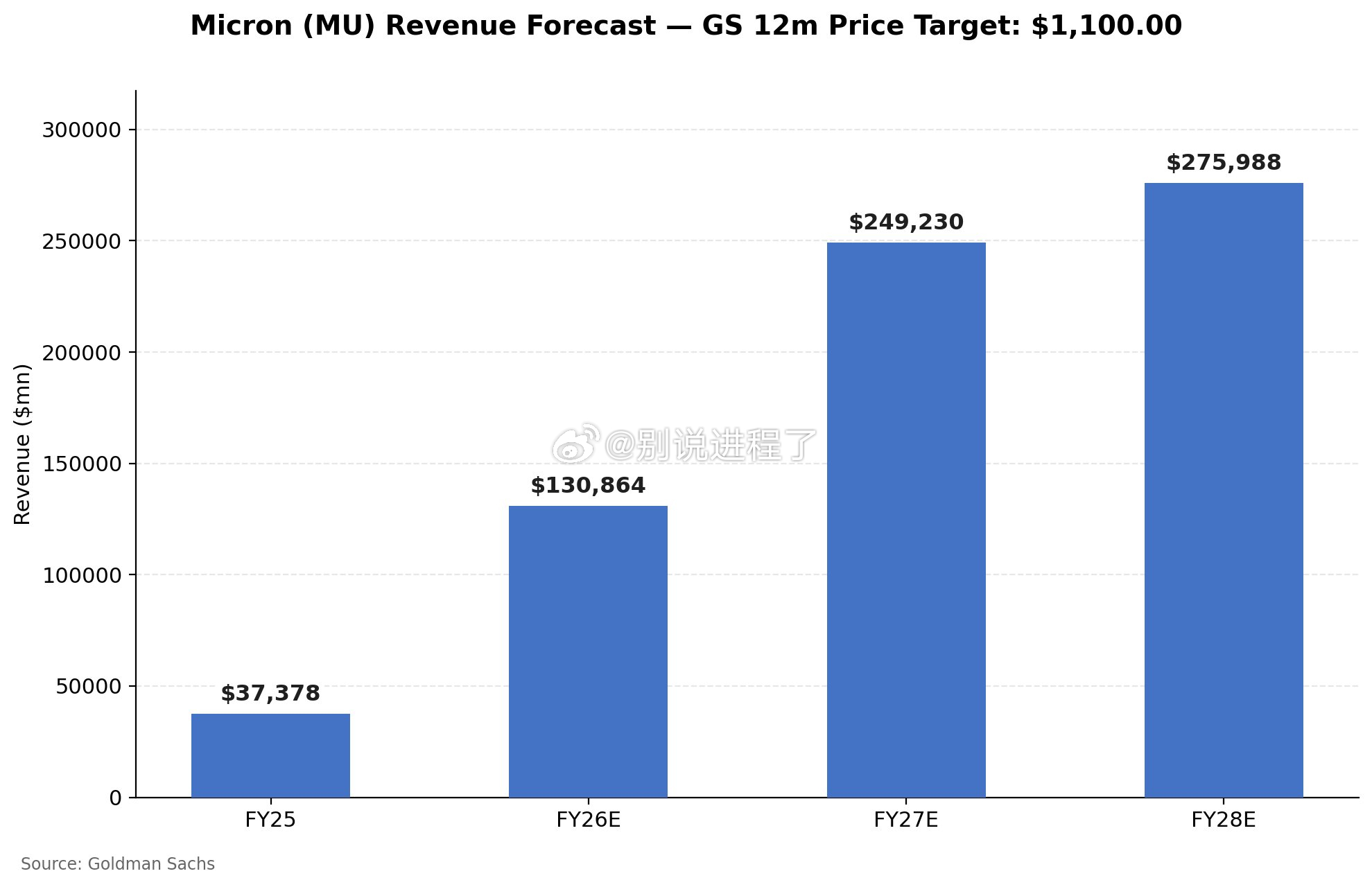Screen dimensions: 1372x887
Task: Click the 'Source: Goldman Sachs' footnote
Action: (118, 864)
